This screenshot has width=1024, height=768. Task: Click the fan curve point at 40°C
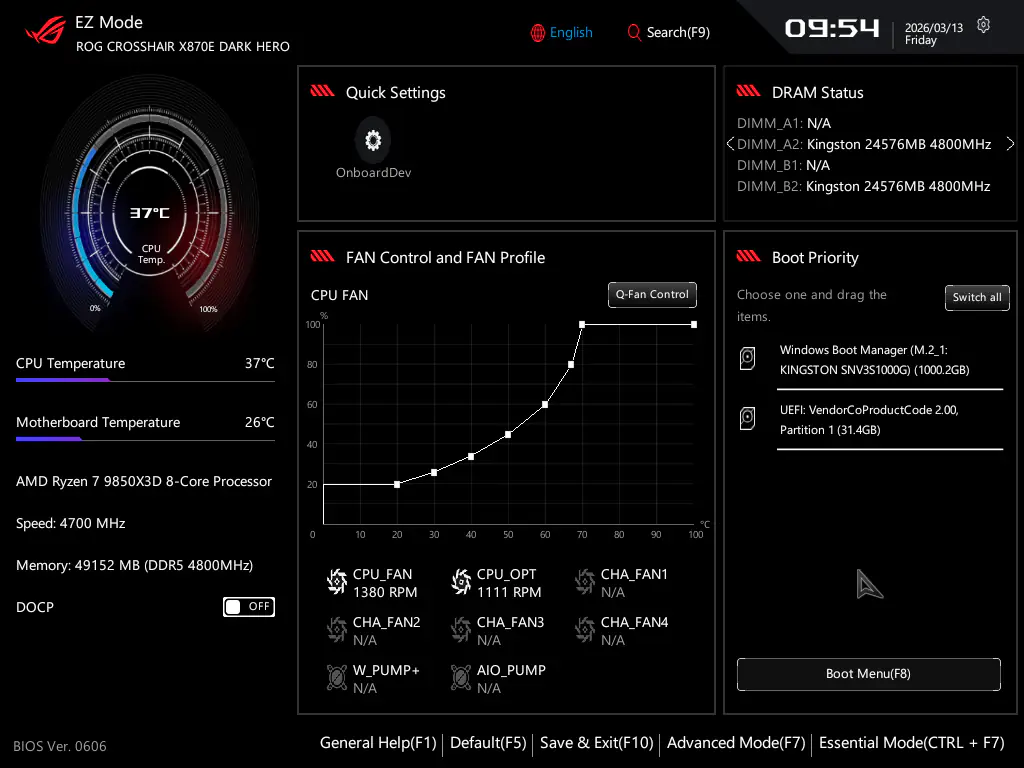coord(471,456)
